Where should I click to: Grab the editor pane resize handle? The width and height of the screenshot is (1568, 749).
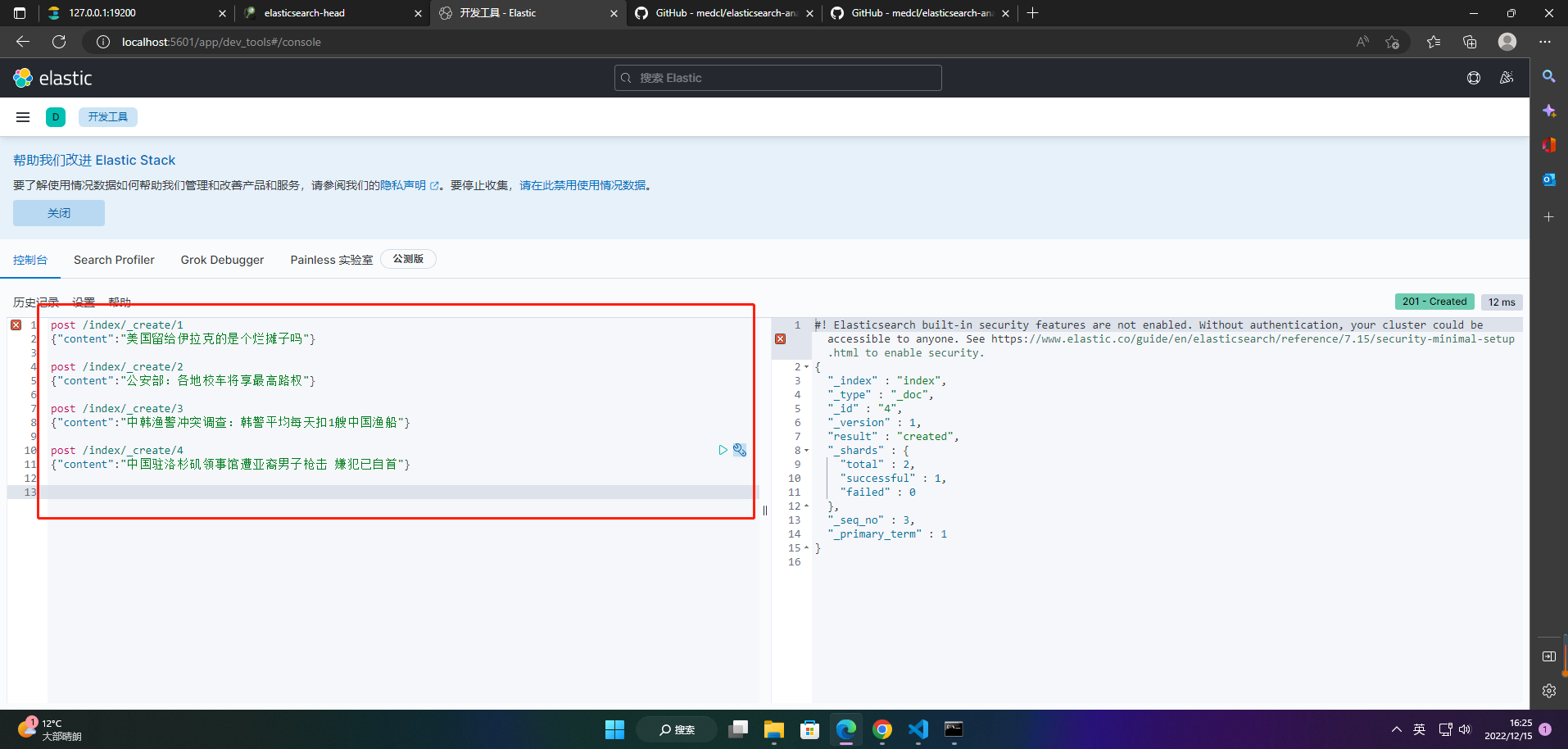coord(765,511)
